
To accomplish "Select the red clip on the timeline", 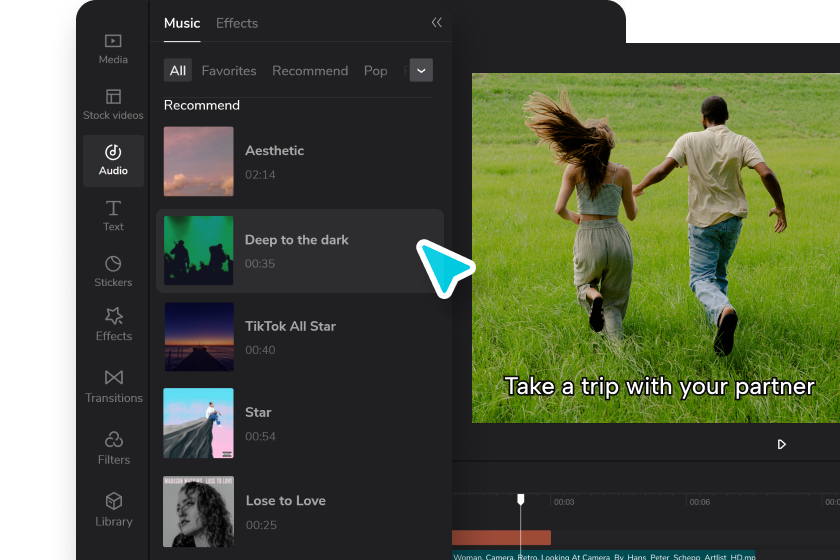I will coord(501,537).
